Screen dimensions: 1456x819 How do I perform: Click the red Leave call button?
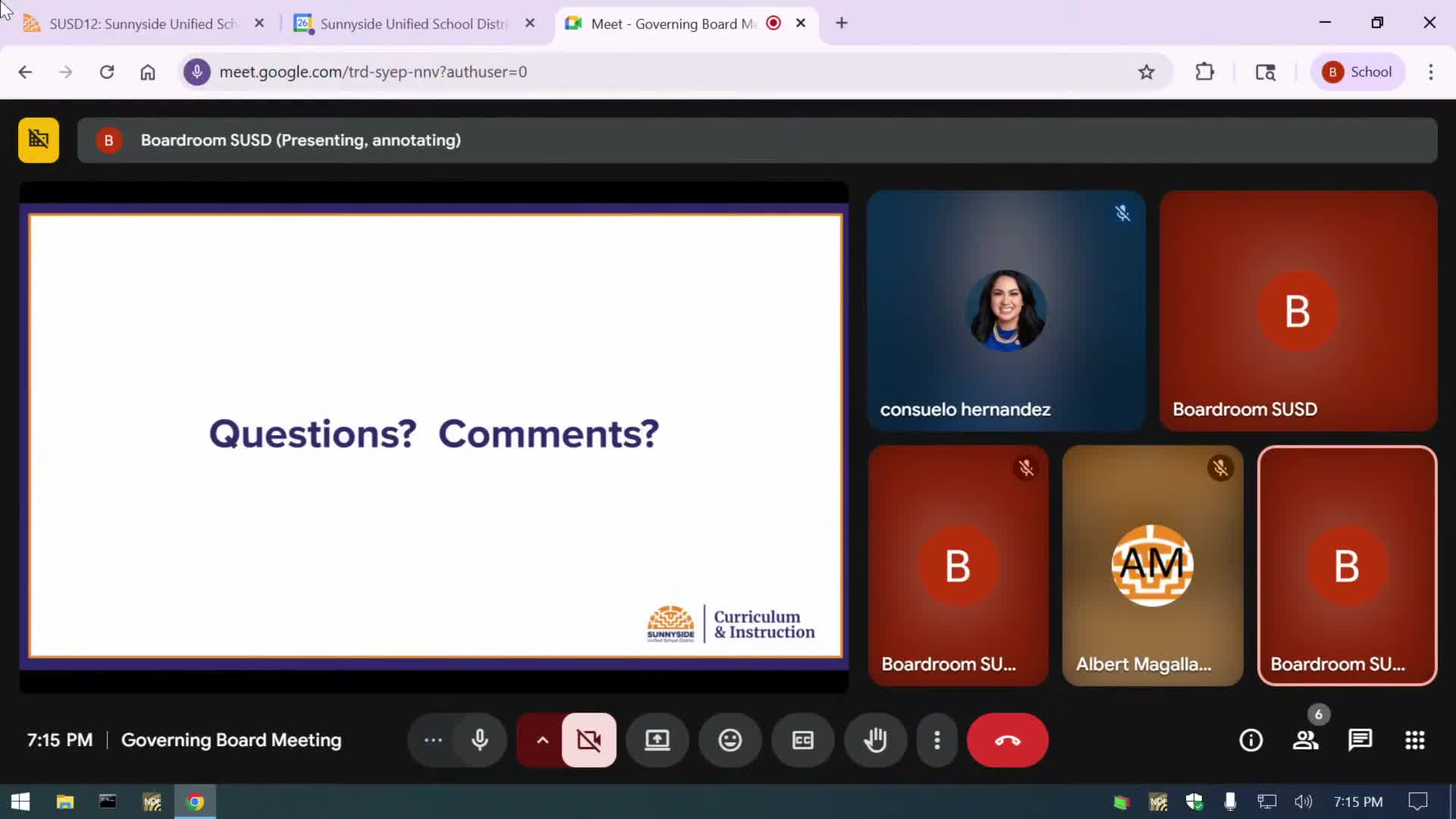(1007, 740)
